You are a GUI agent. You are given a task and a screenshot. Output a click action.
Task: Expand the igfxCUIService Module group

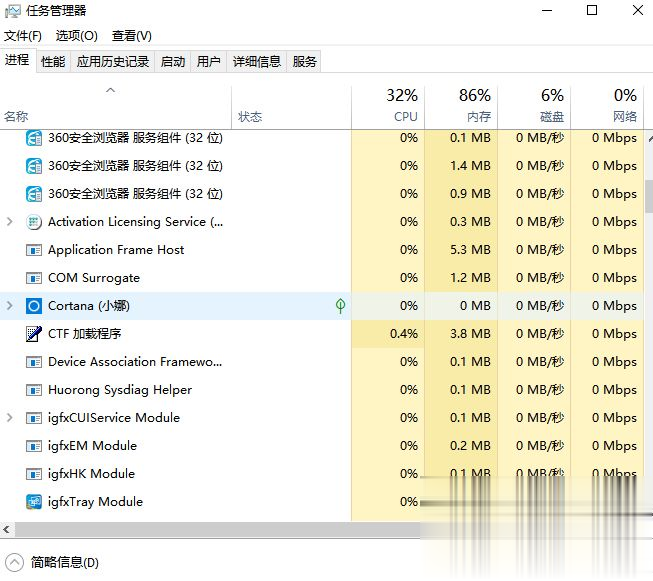pos(10,418)
